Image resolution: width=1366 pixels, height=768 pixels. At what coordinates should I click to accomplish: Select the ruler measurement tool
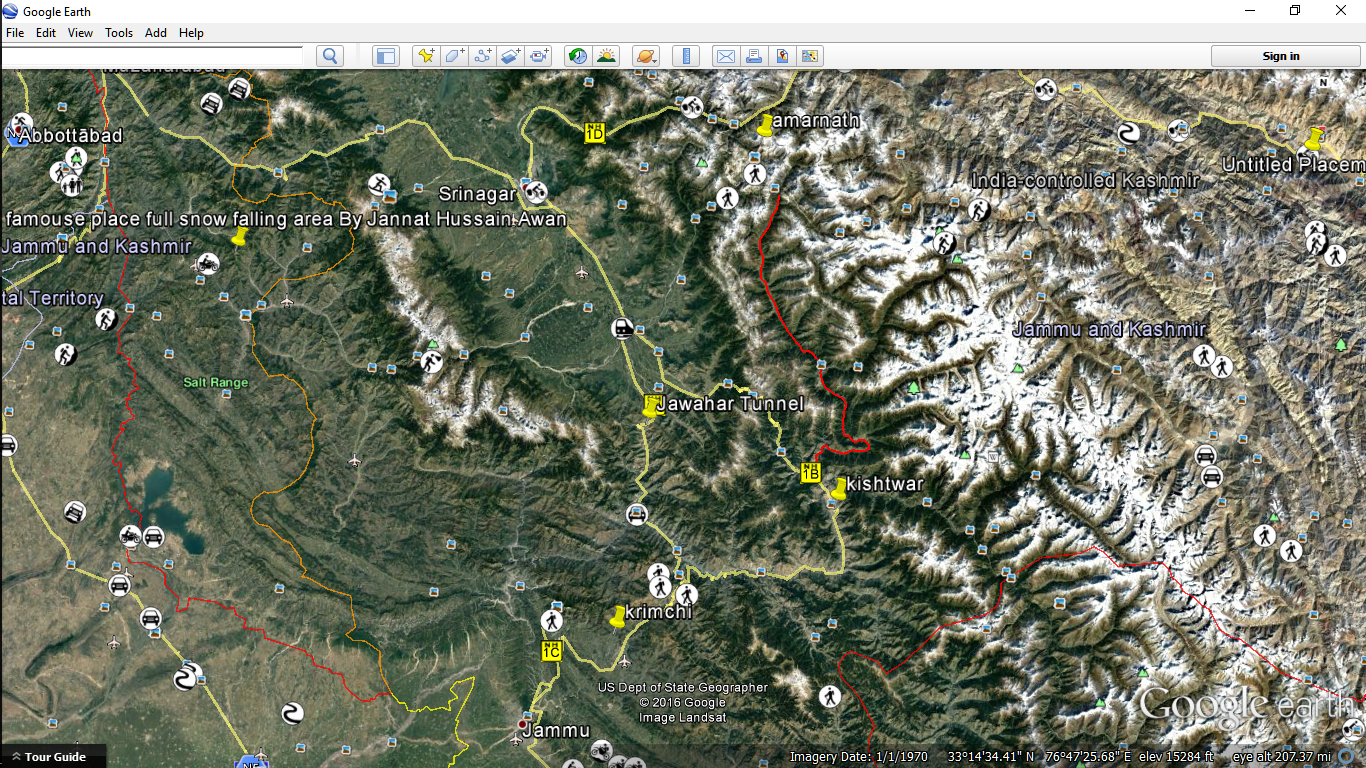click(686, 56)
